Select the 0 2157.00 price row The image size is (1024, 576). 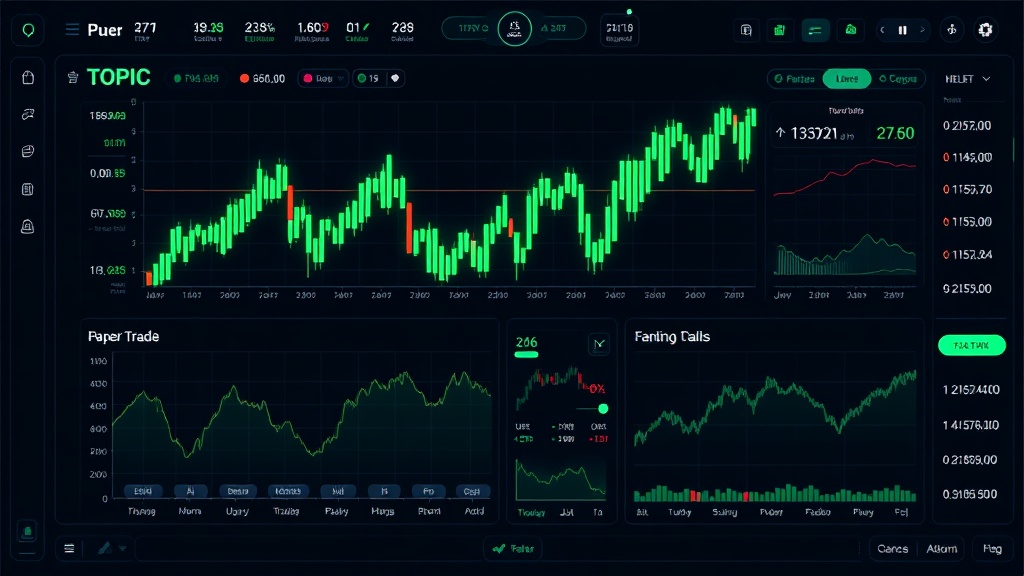967,125
